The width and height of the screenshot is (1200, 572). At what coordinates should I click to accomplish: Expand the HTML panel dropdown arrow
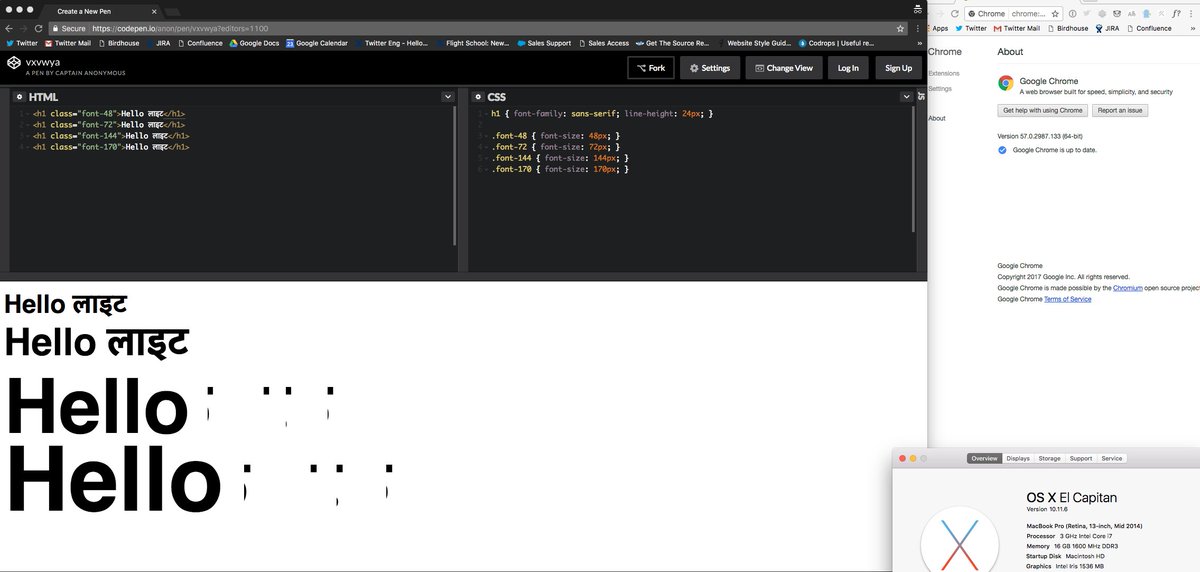tap(448, 97)
